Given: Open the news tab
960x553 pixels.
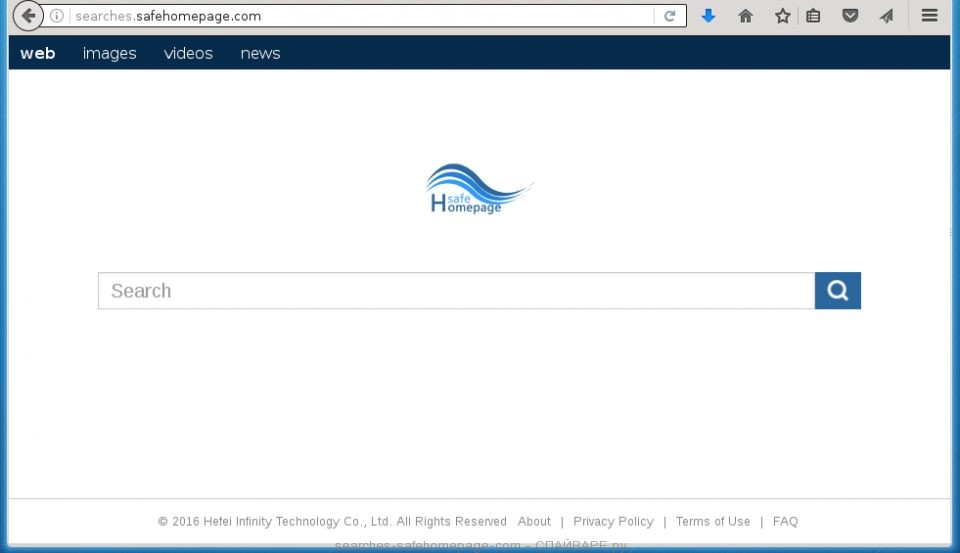Looking at the screenshot, I should (x=260, y=53).
